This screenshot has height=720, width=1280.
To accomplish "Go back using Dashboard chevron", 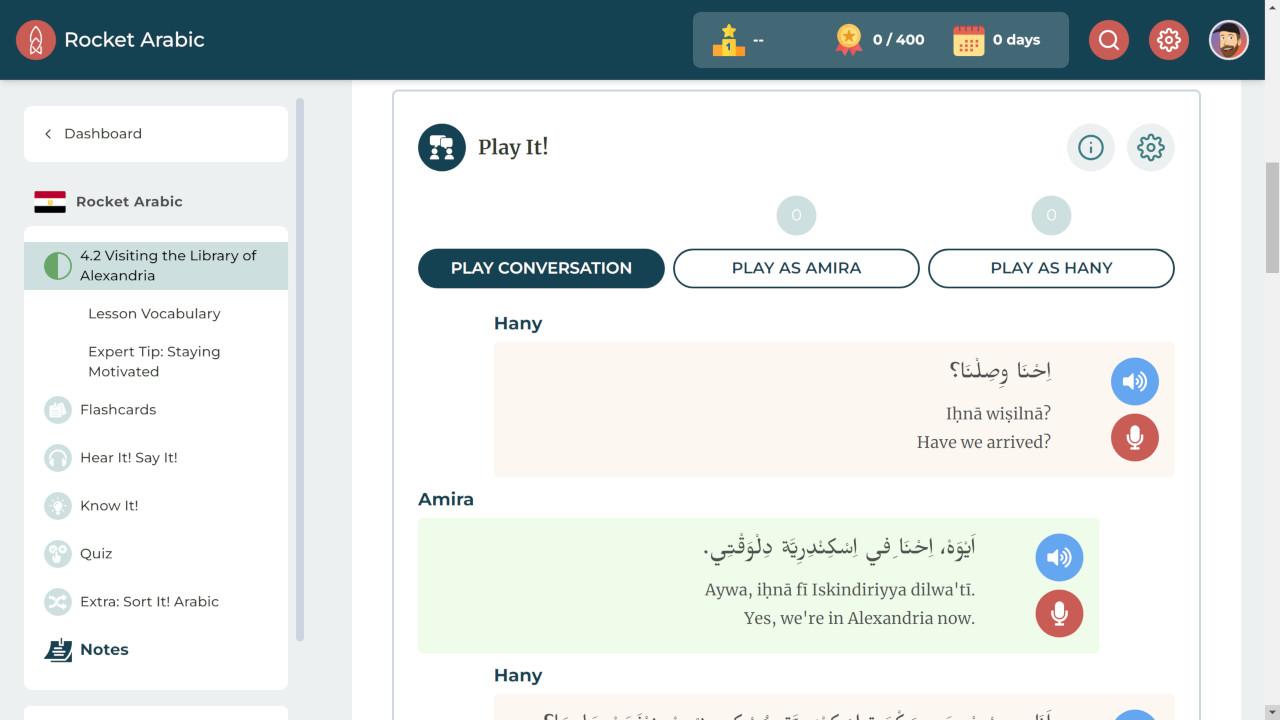I will click(x=48, y=133).
